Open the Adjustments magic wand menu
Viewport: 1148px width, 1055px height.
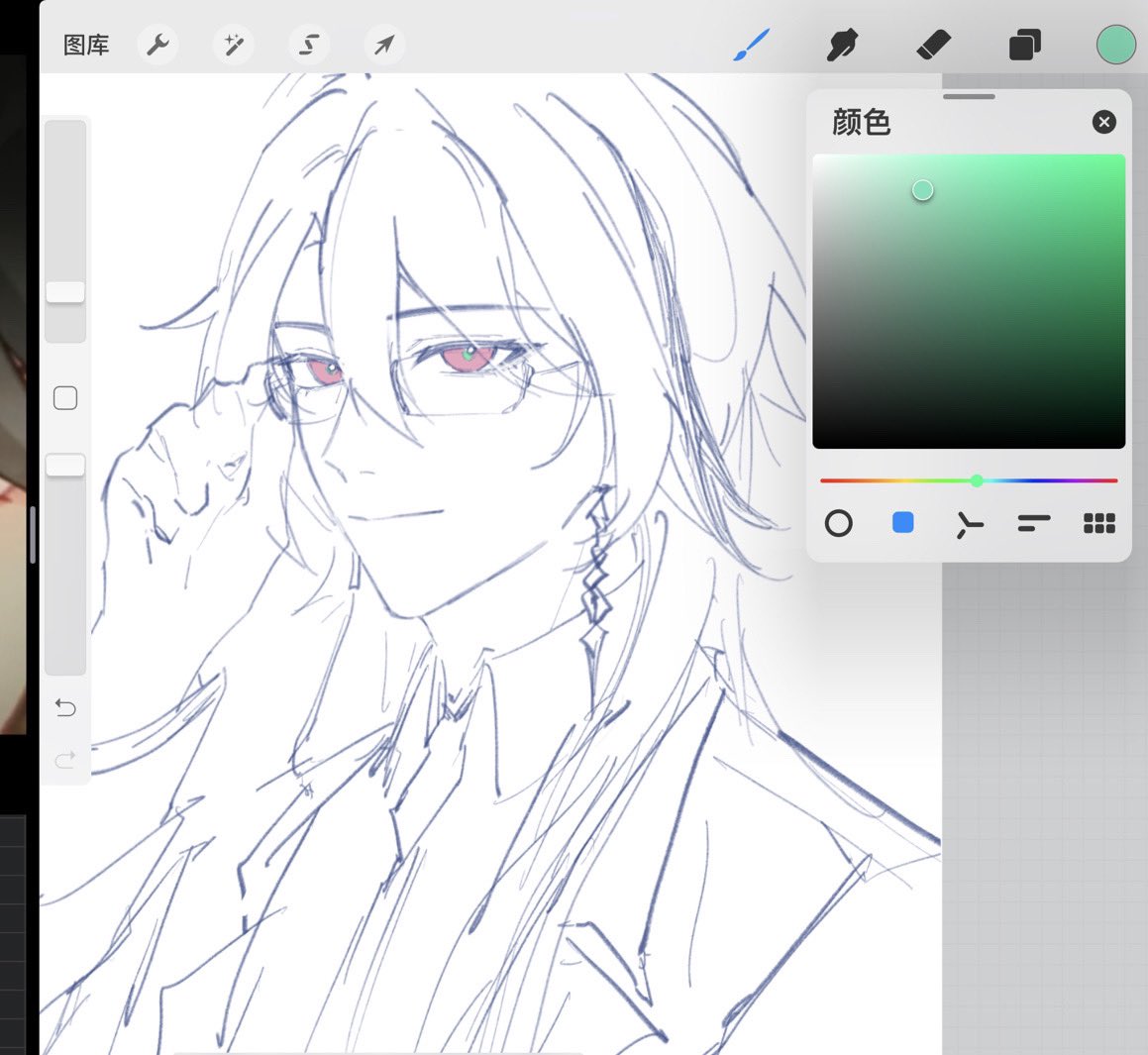[x=234, y=46]
